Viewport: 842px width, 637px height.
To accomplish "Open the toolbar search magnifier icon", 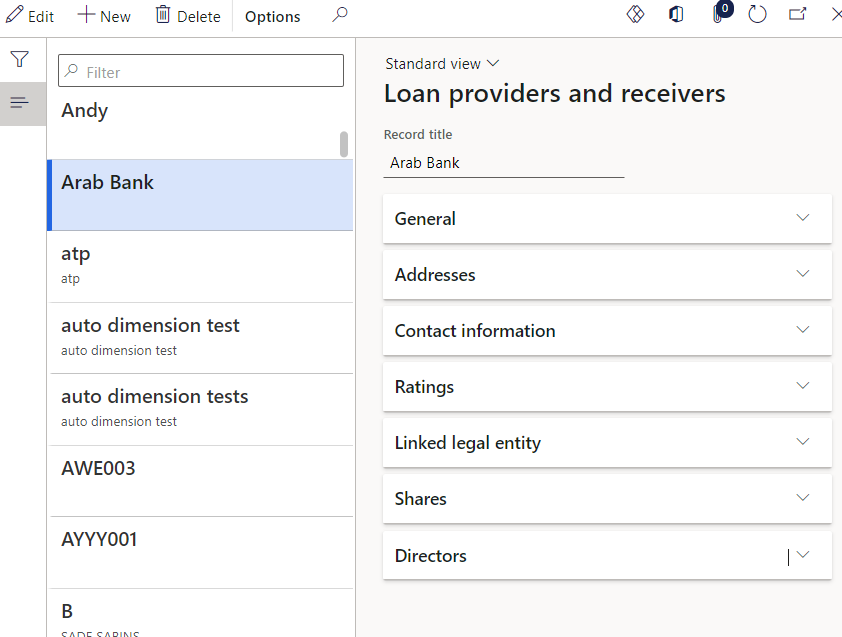I will pyautogui.click(x=339, y=16).
